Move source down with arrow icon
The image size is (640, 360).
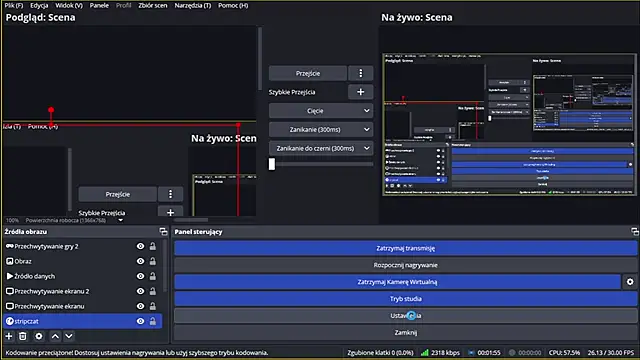[69, 336]
